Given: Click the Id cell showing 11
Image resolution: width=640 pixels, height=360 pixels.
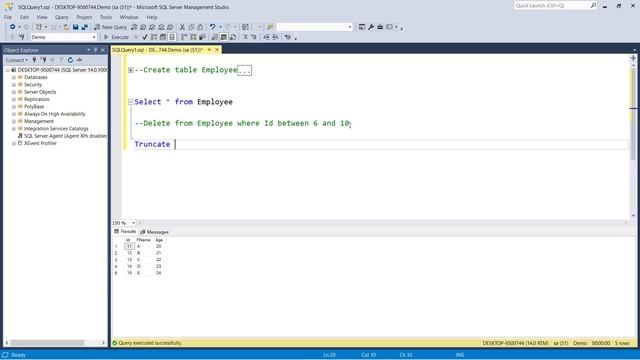Looking at the screenshot, I should 129,246.
